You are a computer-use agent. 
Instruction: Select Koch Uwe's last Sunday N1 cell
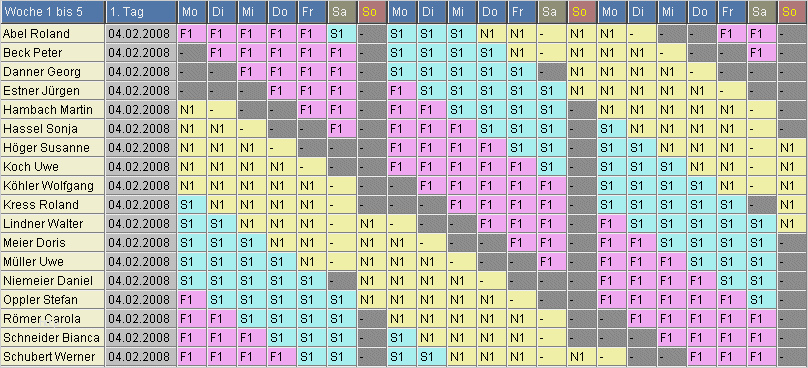pos(793,167)
